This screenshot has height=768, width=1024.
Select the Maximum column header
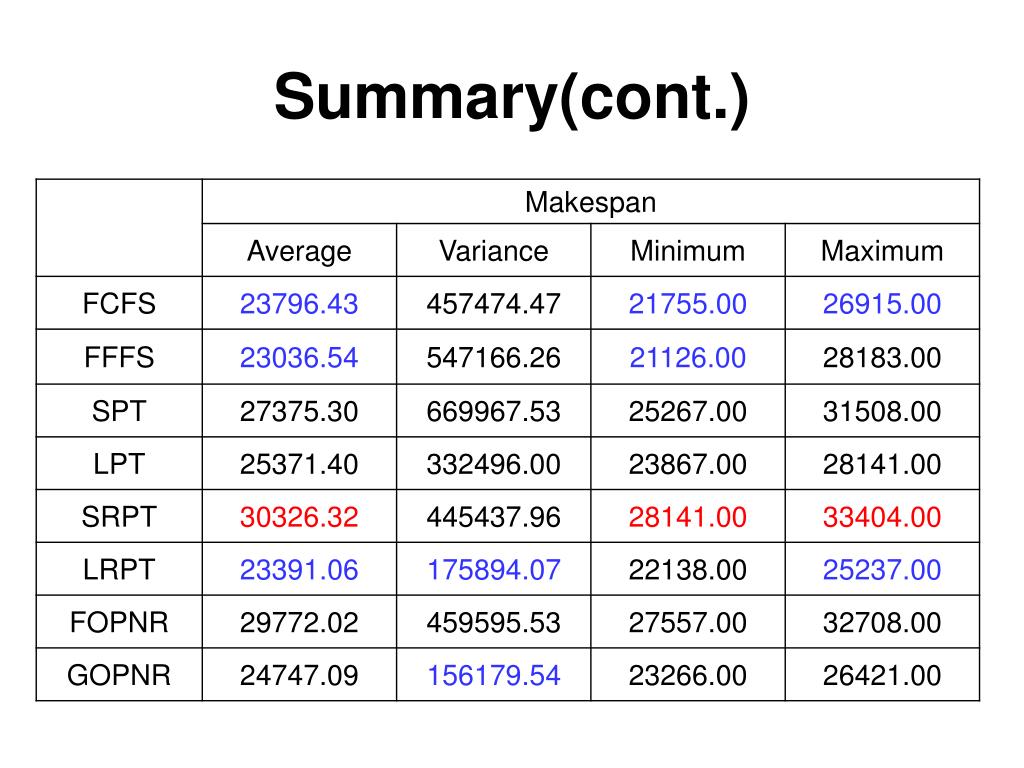click(882, 251)
